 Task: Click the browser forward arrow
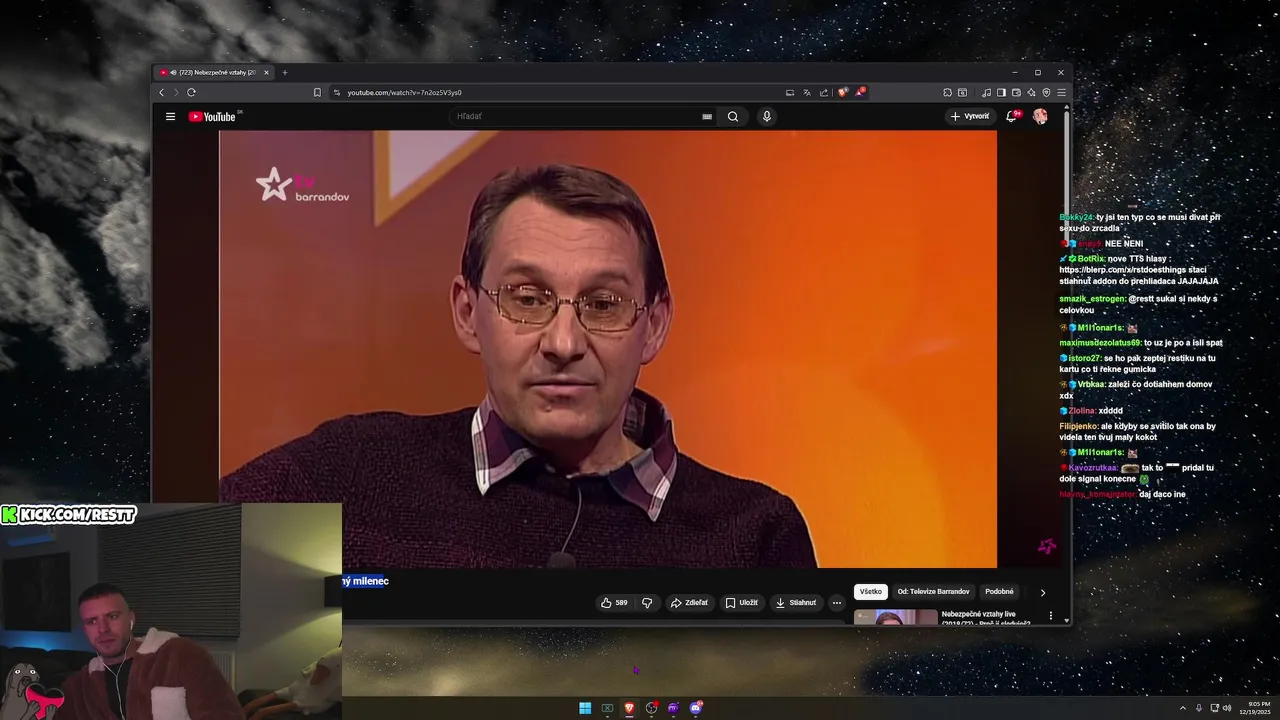(x=176, y=92)
